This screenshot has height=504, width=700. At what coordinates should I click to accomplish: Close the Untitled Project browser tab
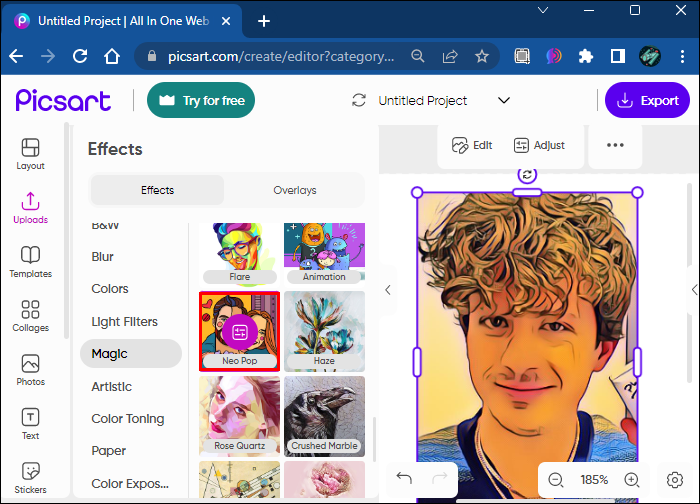point(226,21)
